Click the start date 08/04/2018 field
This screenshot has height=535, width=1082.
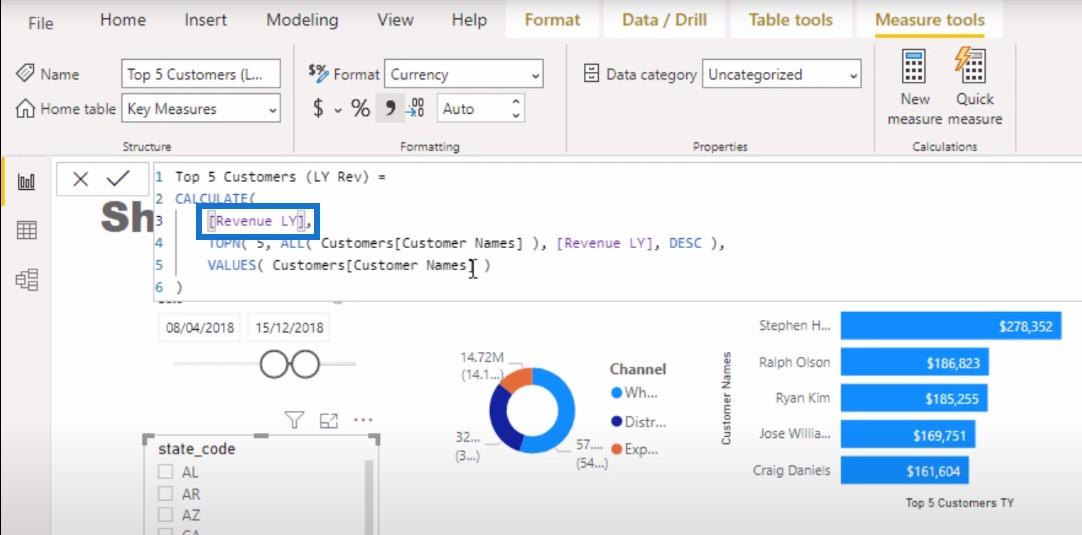point(199,327)
